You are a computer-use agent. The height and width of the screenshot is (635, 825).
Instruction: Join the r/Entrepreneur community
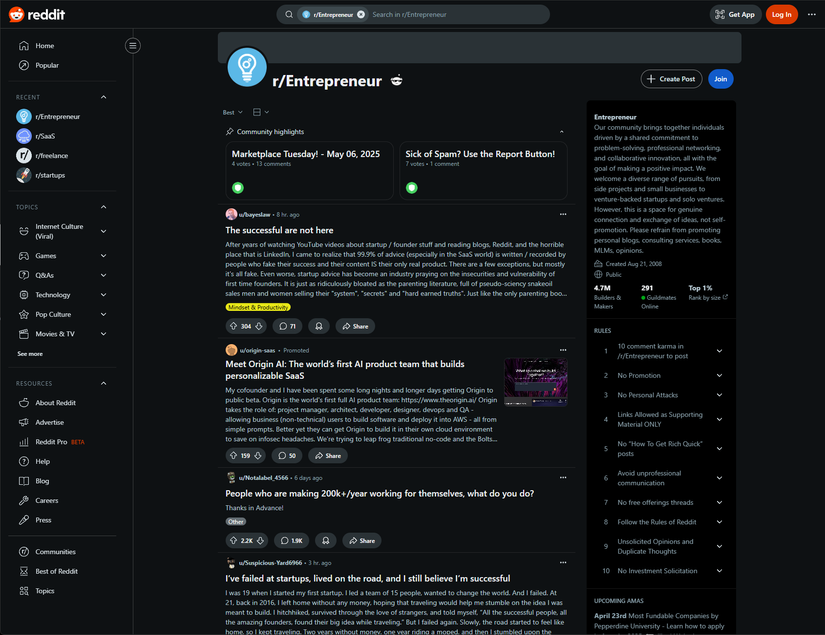720,79
